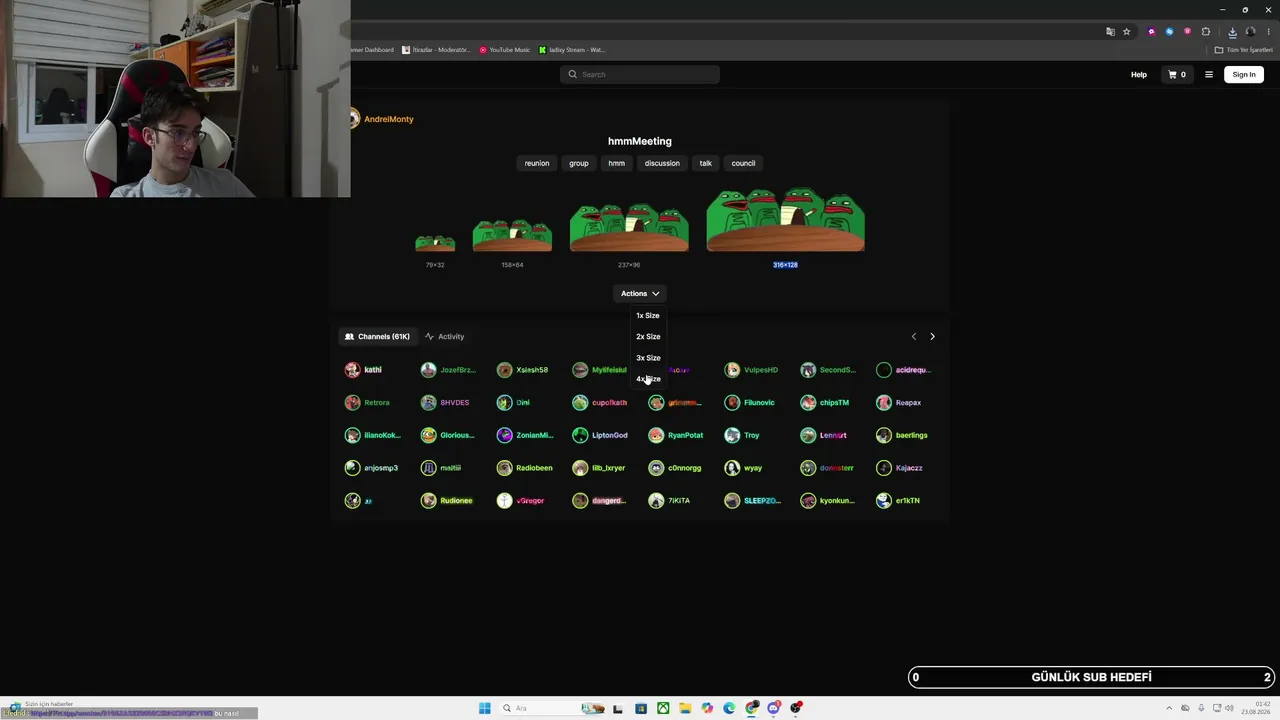Viewport: 1280px width, 720px height.
Task: Switch to the Activity tab
Action: [445, 337]
